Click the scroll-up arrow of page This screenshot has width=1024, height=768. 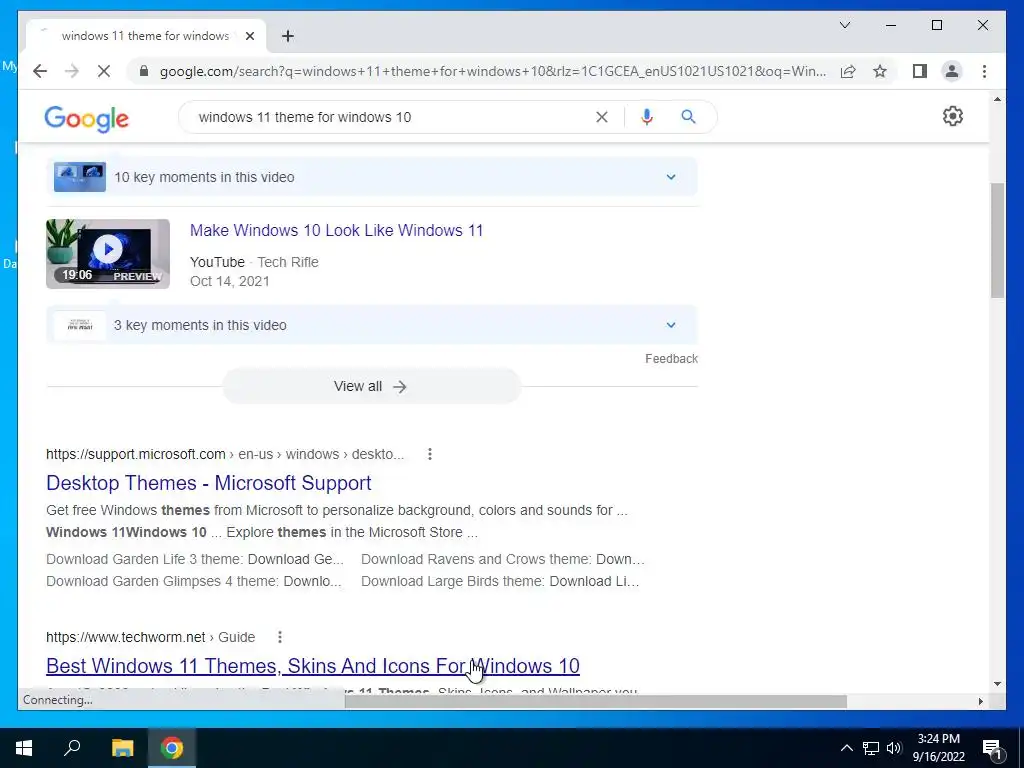click(x=997, y=99)
